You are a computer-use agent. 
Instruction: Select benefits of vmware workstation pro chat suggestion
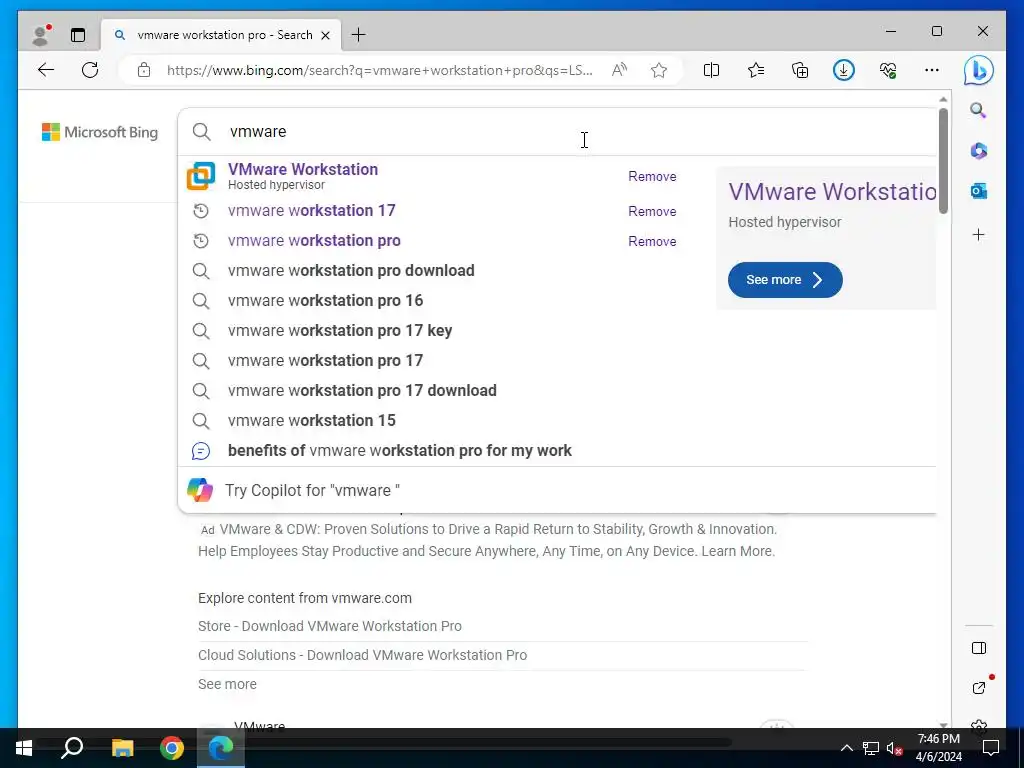(400, 451)
